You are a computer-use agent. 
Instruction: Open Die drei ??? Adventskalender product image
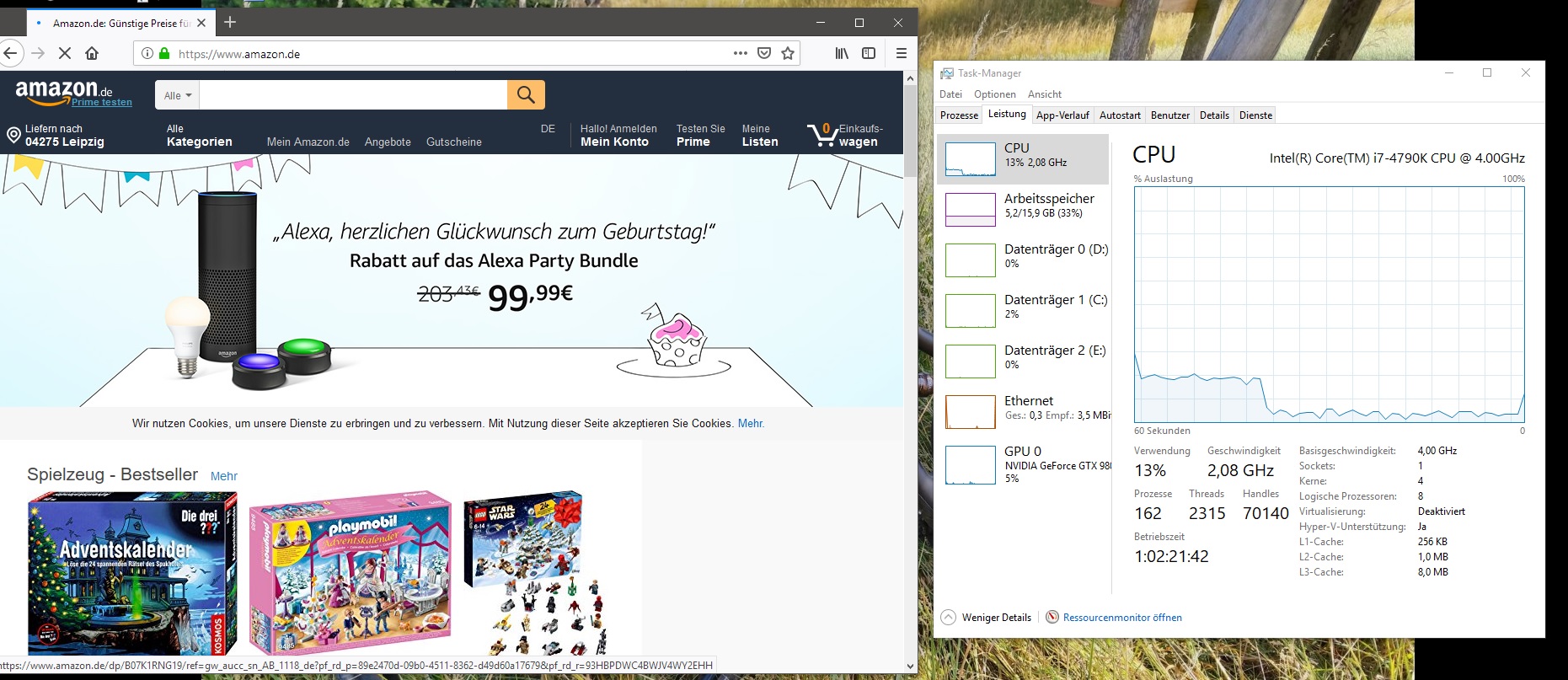coord(132,574)
